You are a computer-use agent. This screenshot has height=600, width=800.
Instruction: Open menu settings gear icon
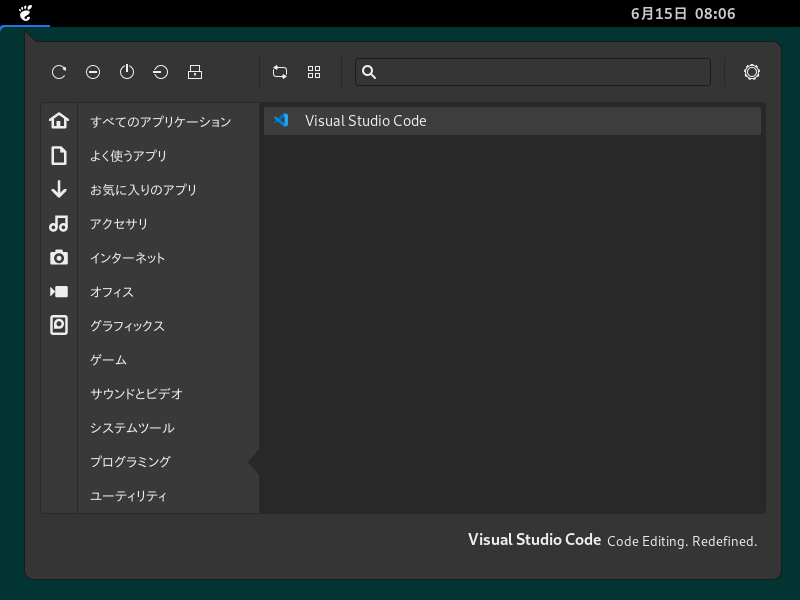752,72
